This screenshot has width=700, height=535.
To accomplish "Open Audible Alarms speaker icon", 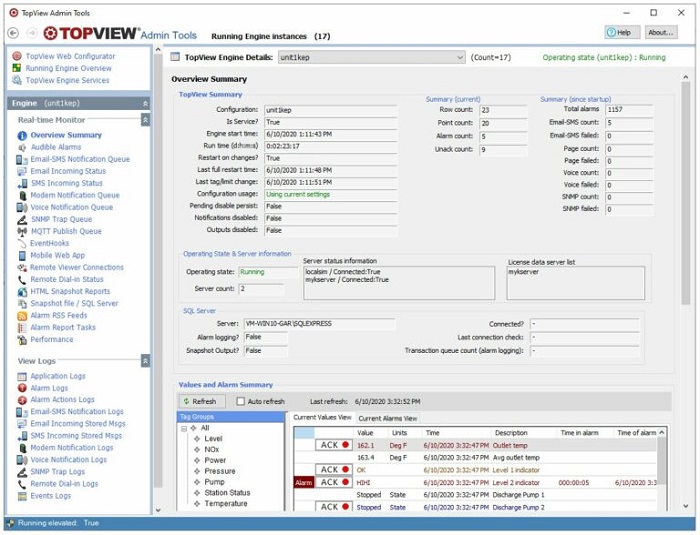I will coord(22,147).
